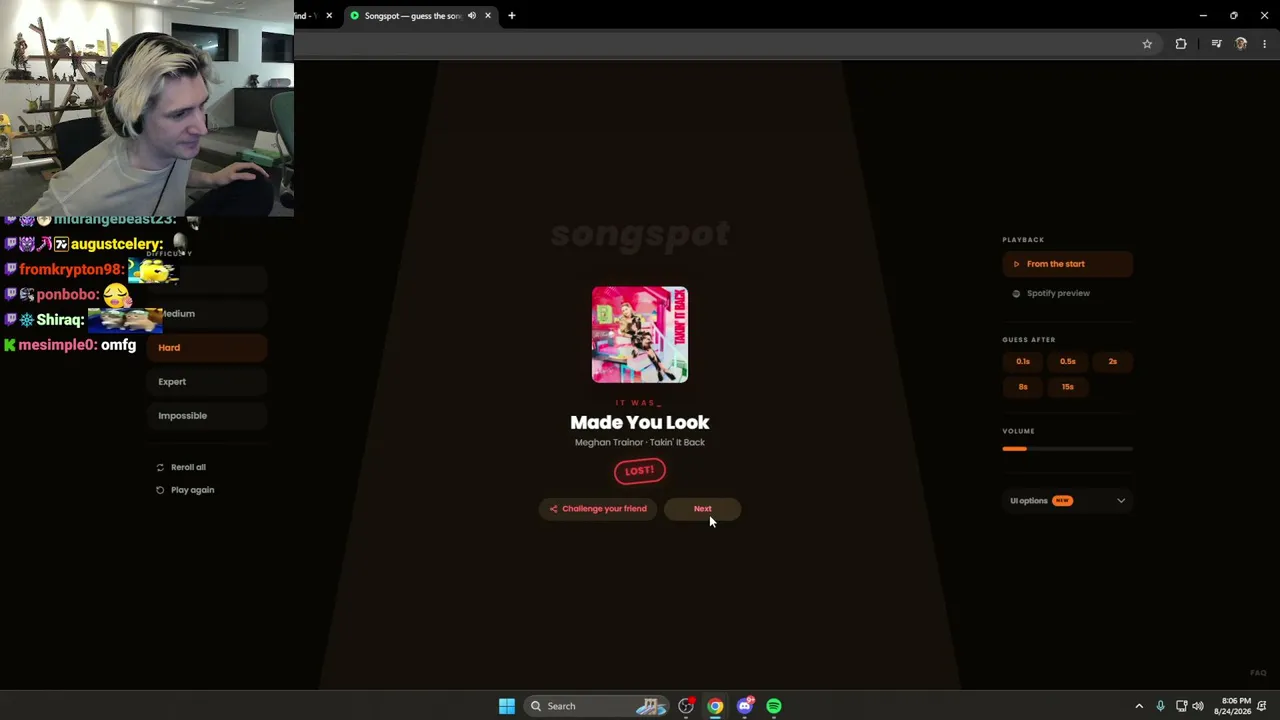Click the song title Made You Look

[x=640, y=423]
